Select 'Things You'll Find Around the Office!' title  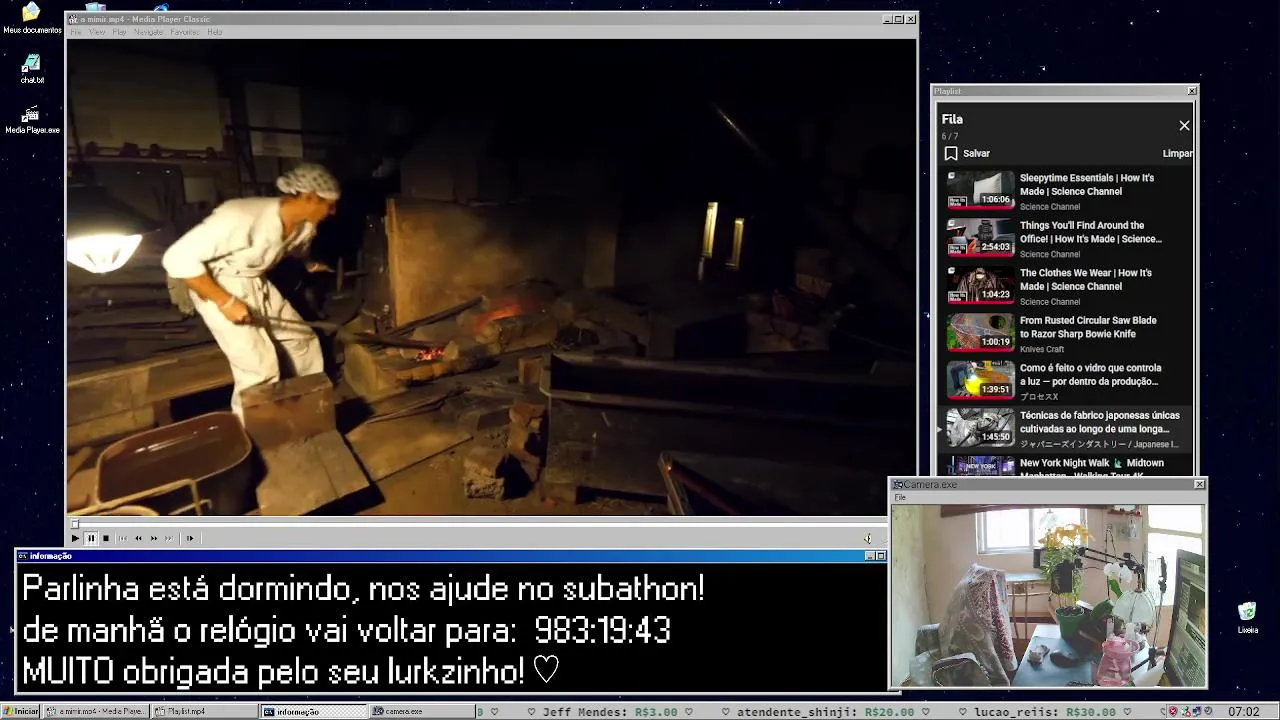(1091, 232)
